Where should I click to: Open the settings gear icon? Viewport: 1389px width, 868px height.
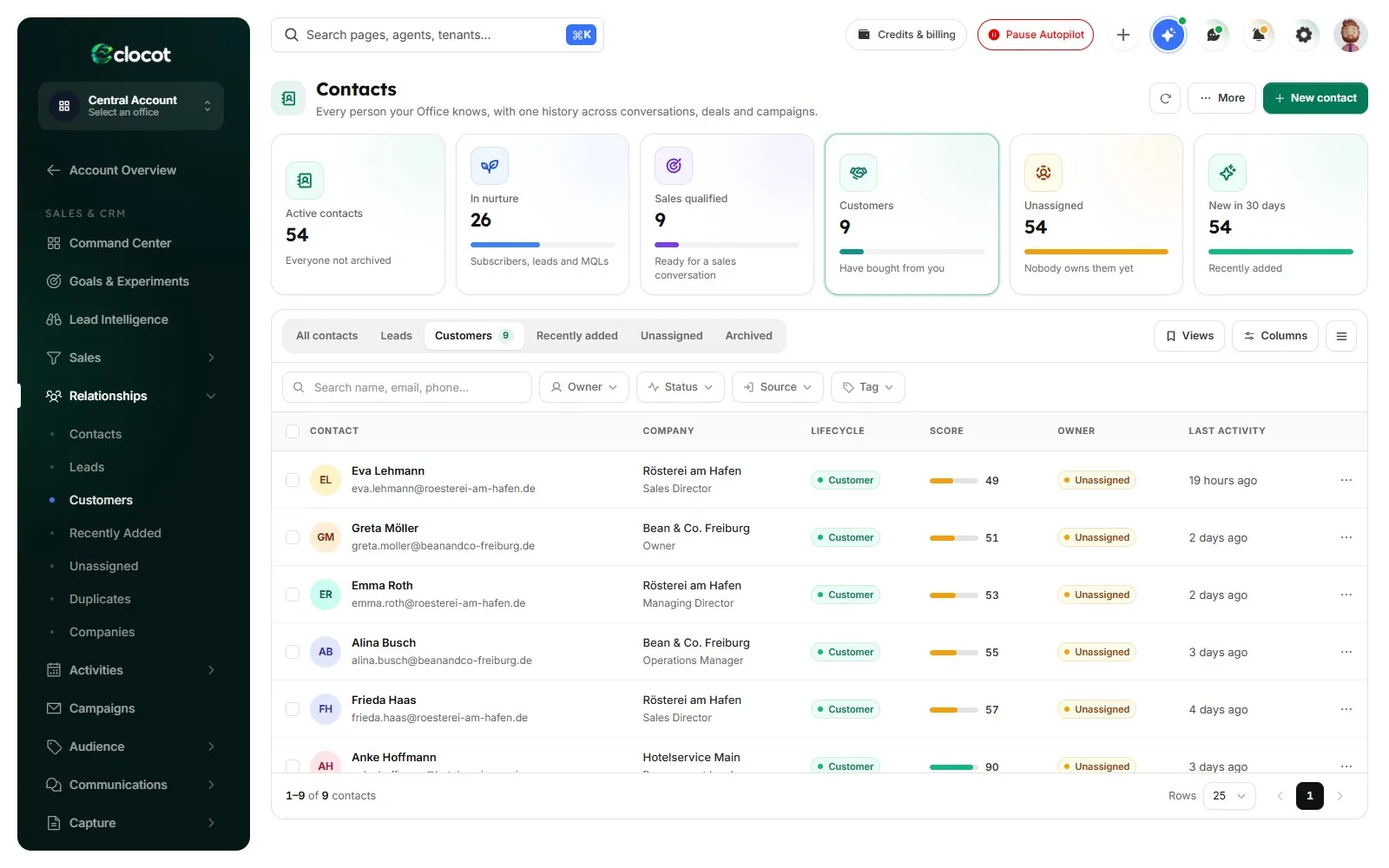coord(1304,35)
